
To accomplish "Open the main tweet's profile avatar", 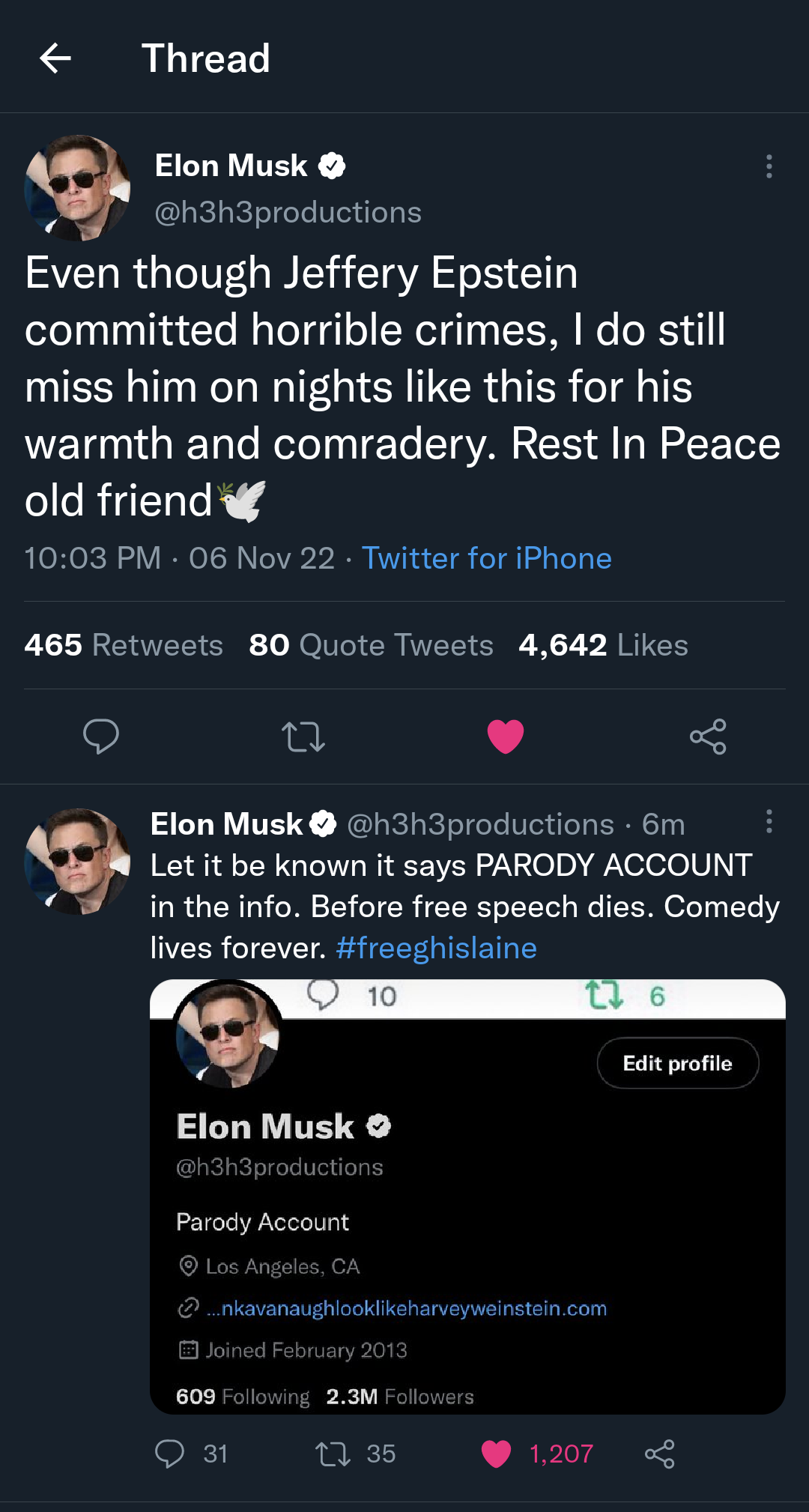I will (77, 188).
